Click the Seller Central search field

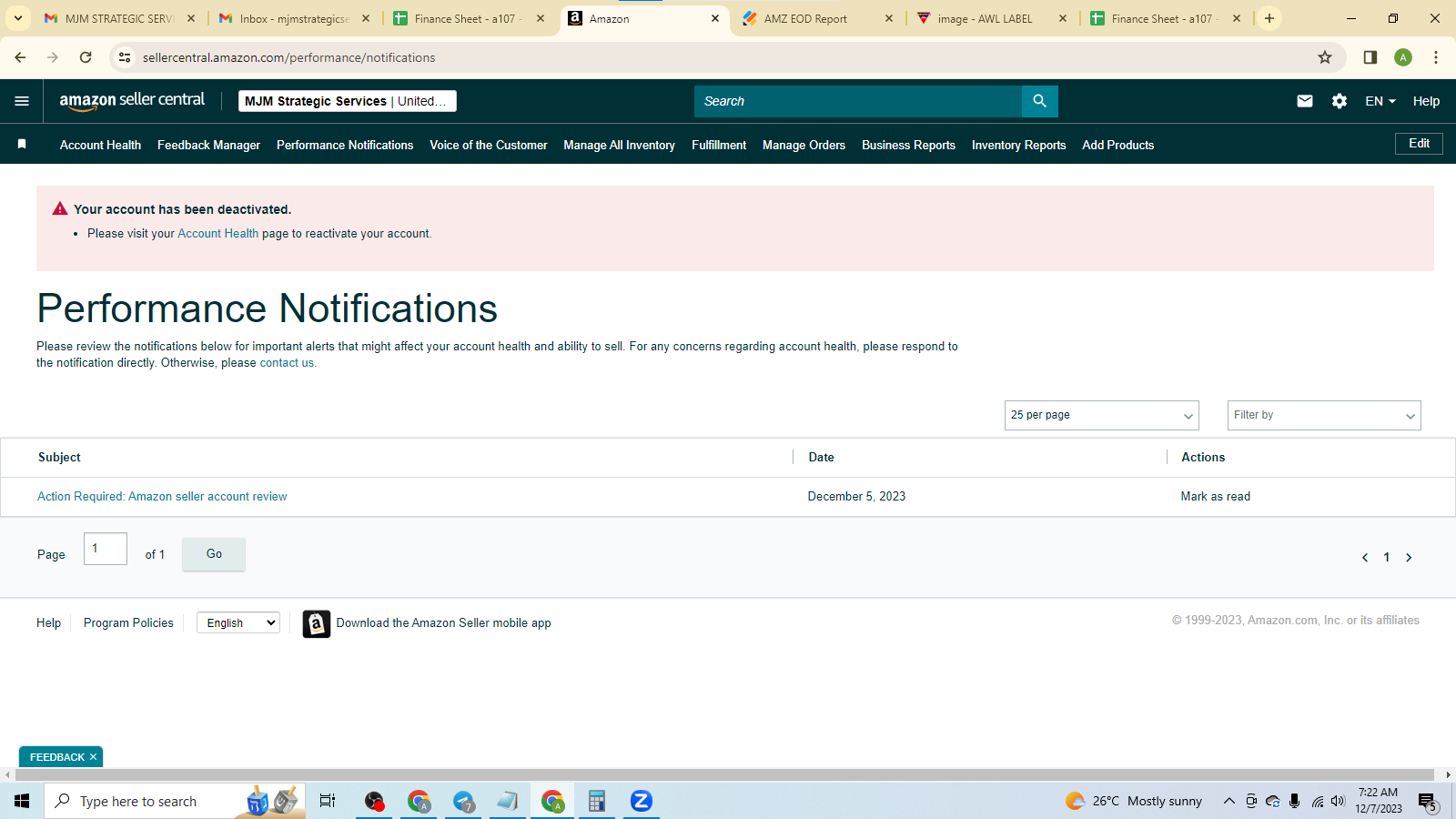coord(858,101)
